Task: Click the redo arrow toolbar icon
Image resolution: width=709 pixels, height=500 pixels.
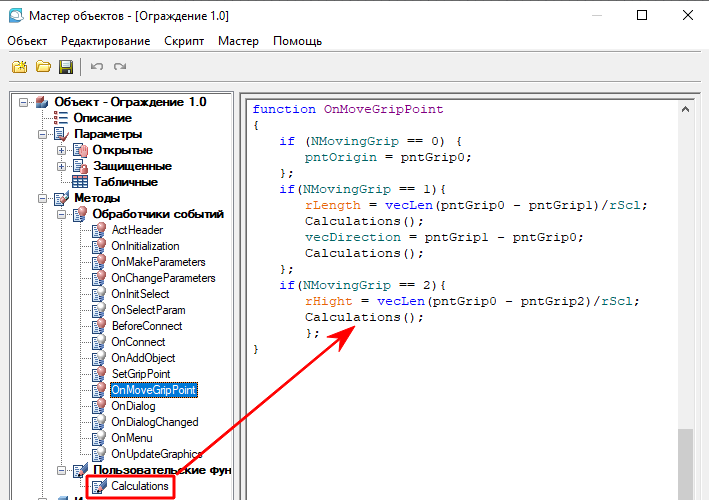Action: coord(120,67)
